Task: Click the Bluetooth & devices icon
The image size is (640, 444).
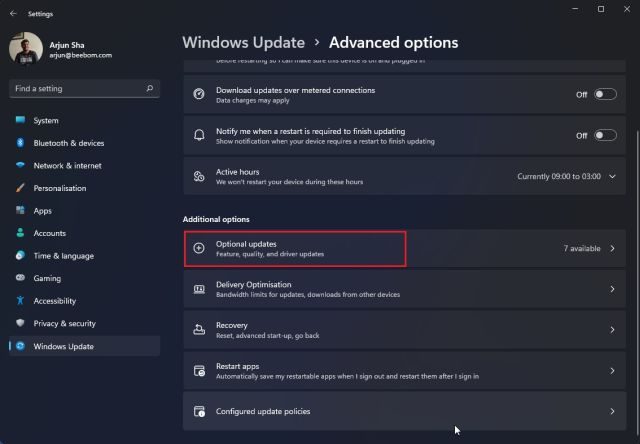Action: [20, 142]
